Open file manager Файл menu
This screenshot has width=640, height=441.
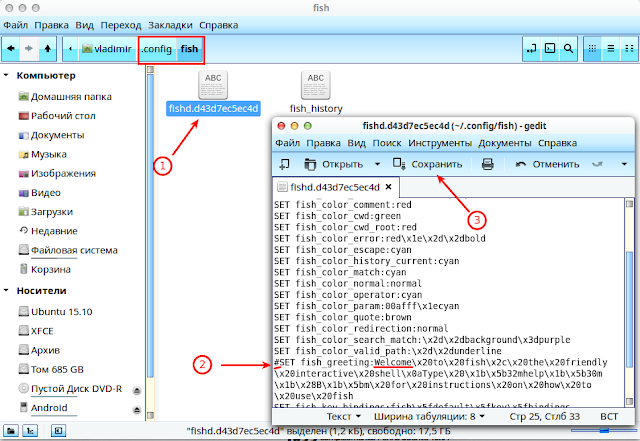(16, 25)
